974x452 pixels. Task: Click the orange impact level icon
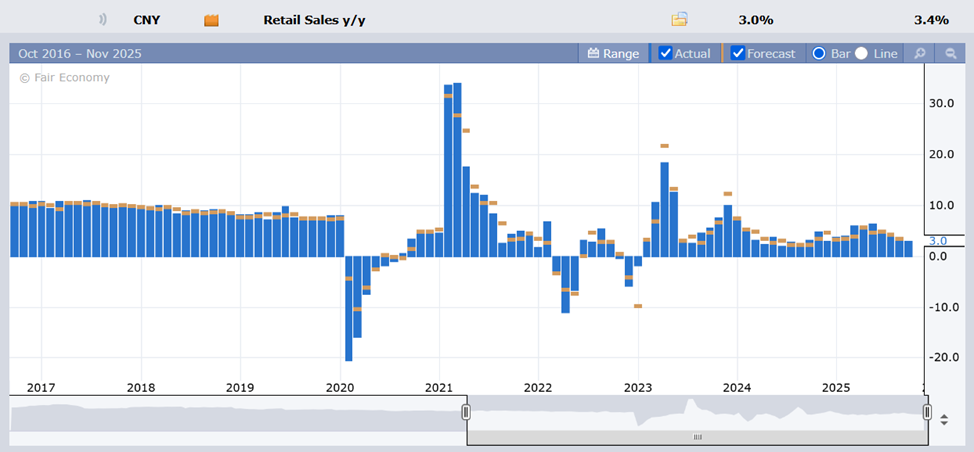[211, 20]
